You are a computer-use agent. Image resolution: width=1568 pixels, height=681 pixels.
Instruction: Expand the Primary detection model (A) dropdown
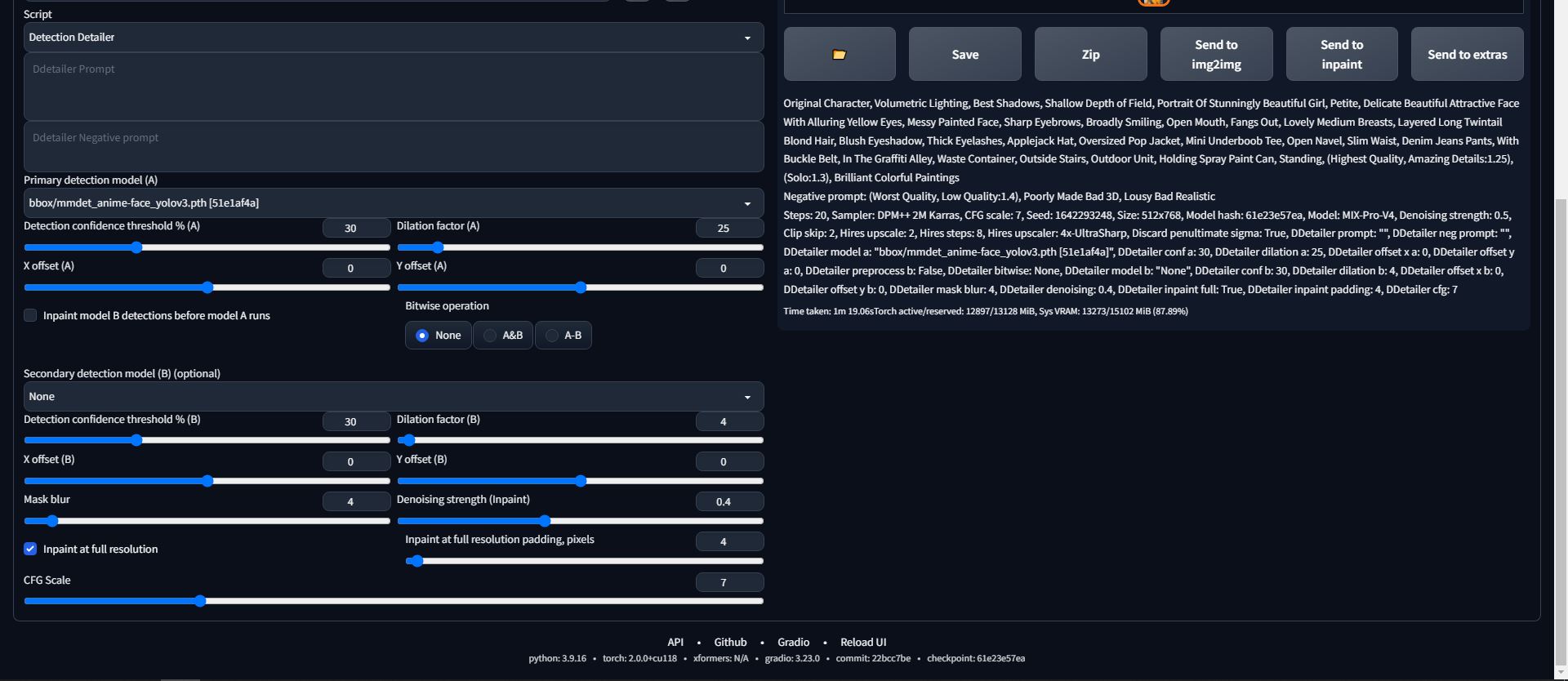(x=393, y=203)
